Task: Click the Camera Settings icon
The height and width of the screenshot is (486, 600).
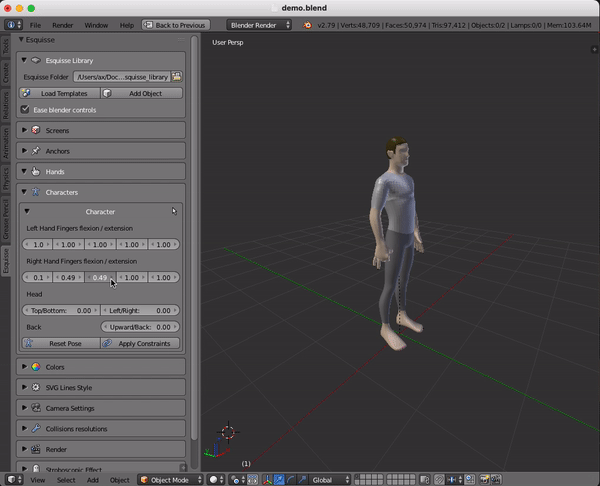Action: (x=36, y=408)
